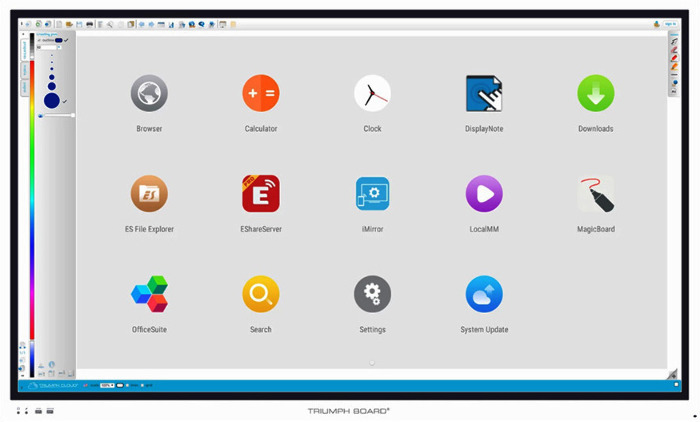Click the user account icon at top right
This screenshot has height=422, width=700.
657,24
